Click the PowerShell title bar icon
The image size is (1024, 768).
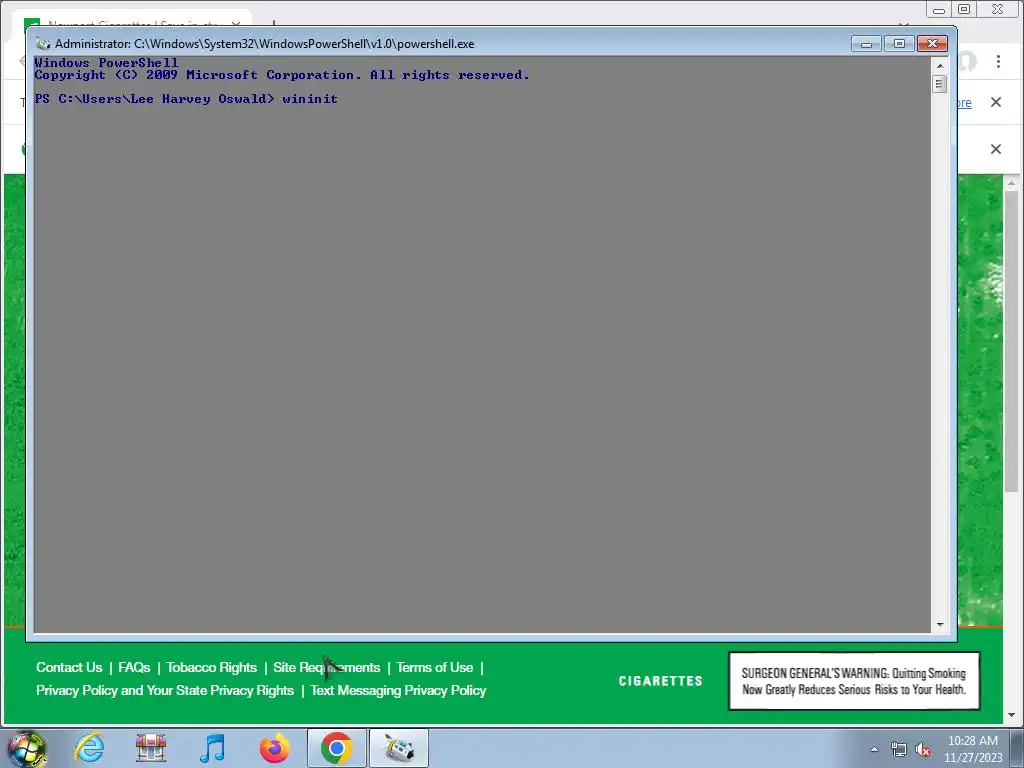43,44
